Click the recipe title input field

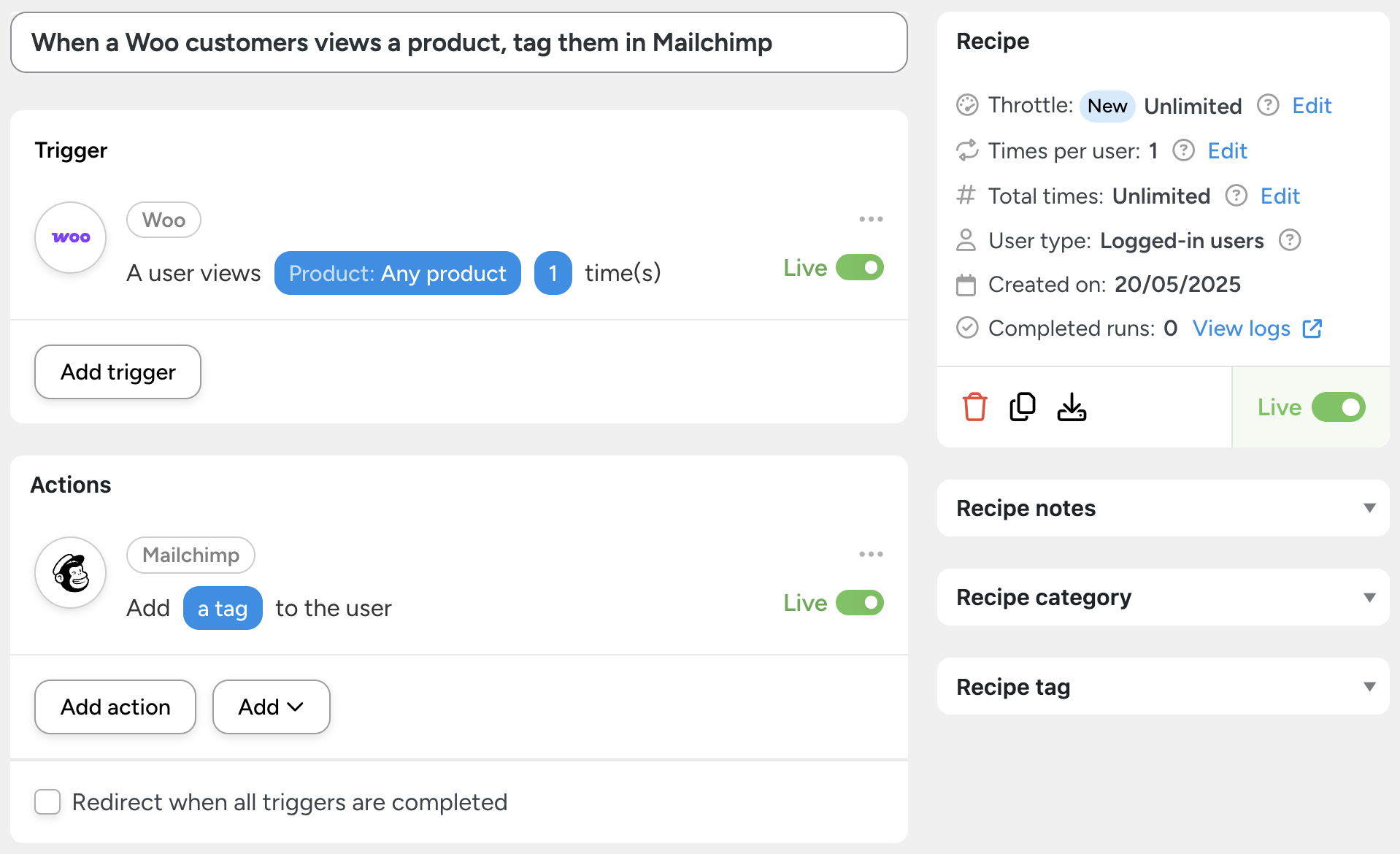(458, 42)
